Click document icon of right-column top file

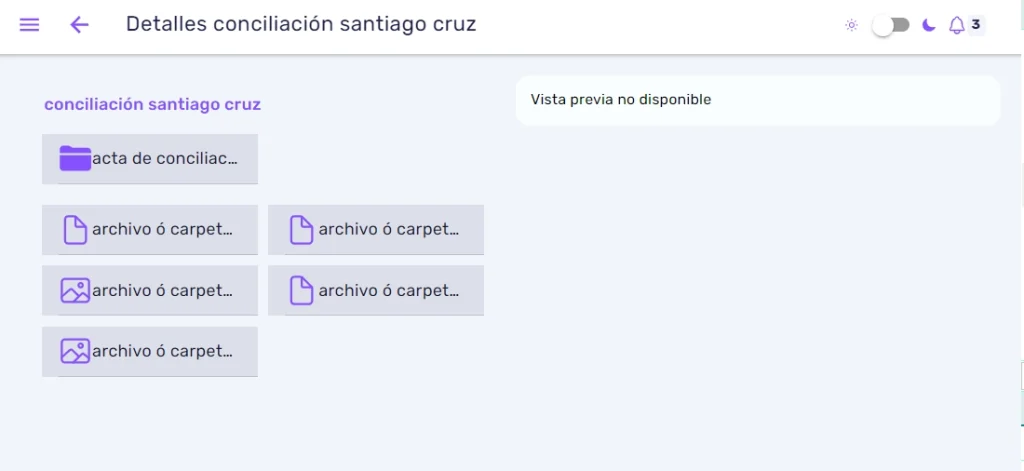click(x=301, y=230)
